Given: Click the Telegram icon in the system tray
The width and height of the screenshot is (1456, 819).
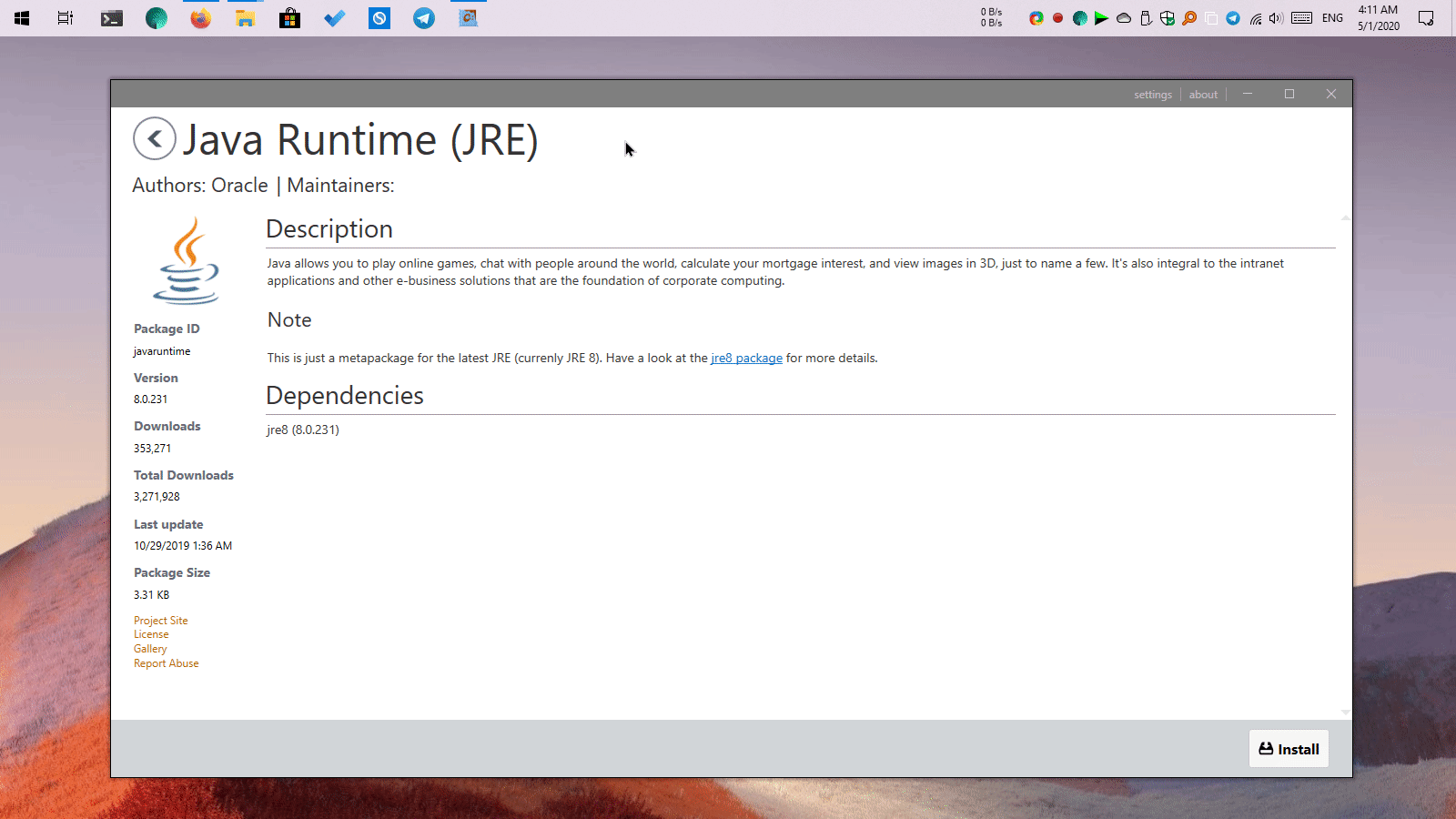Looking at the screenshot, I should 1233,18.
